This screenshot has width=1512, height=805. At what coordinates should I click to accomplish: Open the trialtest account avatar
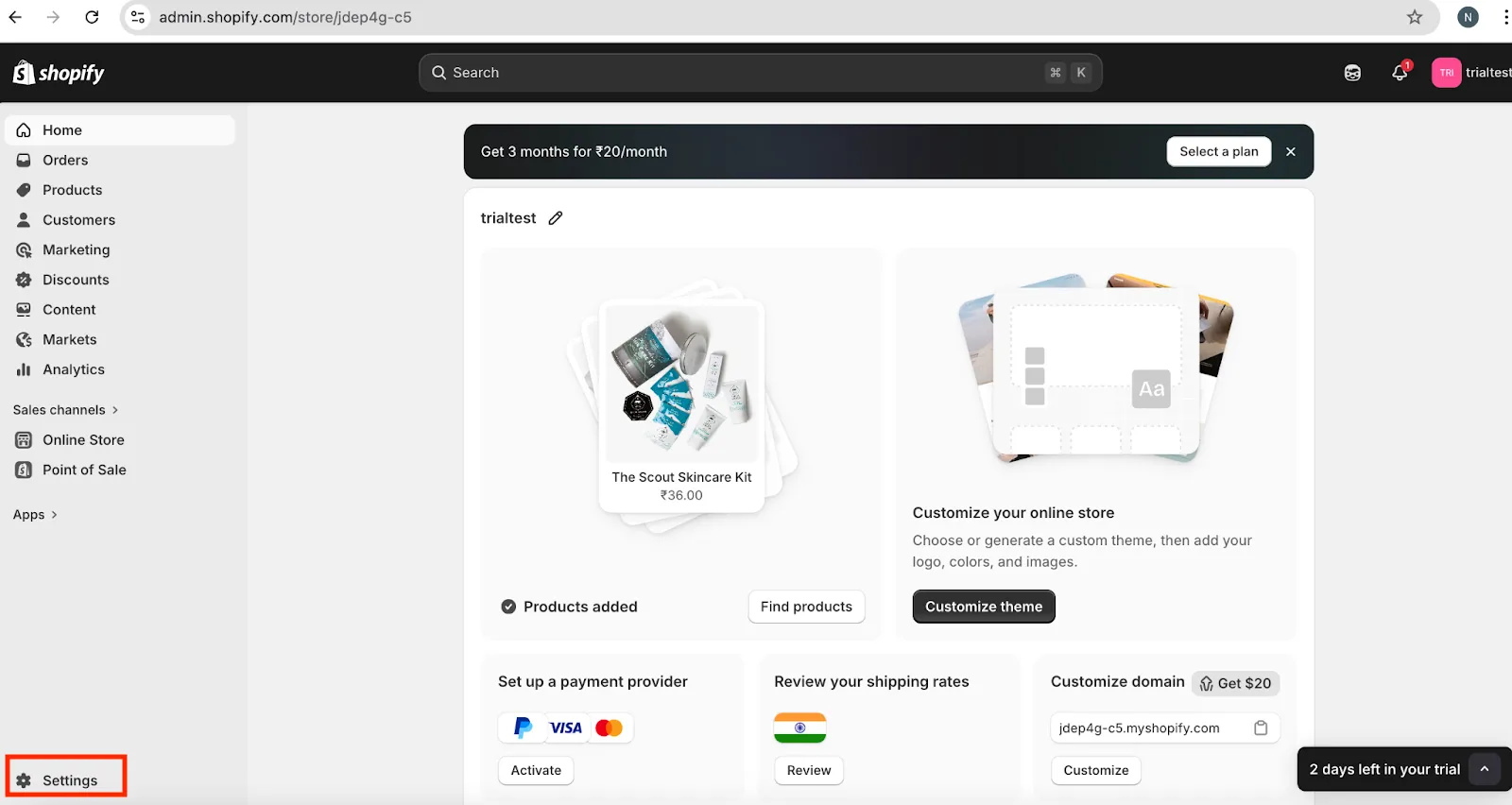pos(1446,73)
